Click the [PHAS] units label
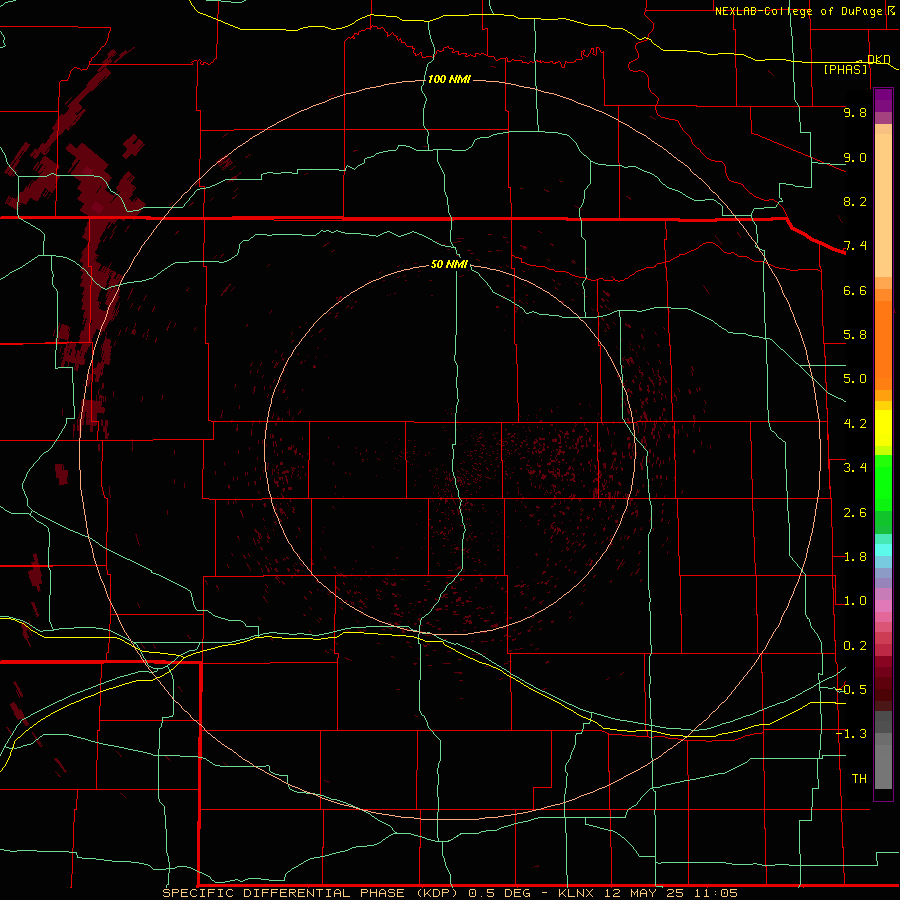The width and height of the screenshot is (900, 900). pyautogui.click(x=845, y=69)
